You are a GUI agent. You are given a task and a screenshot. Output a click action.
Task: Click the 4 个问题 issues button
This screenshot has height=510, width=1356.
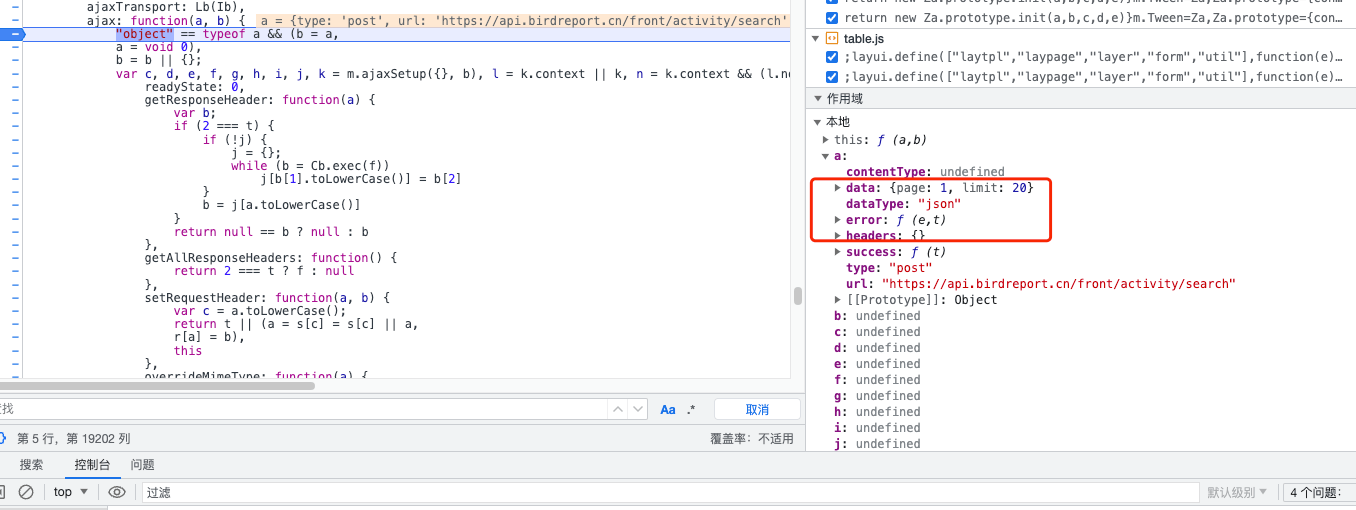click(x=1318, y=492)
